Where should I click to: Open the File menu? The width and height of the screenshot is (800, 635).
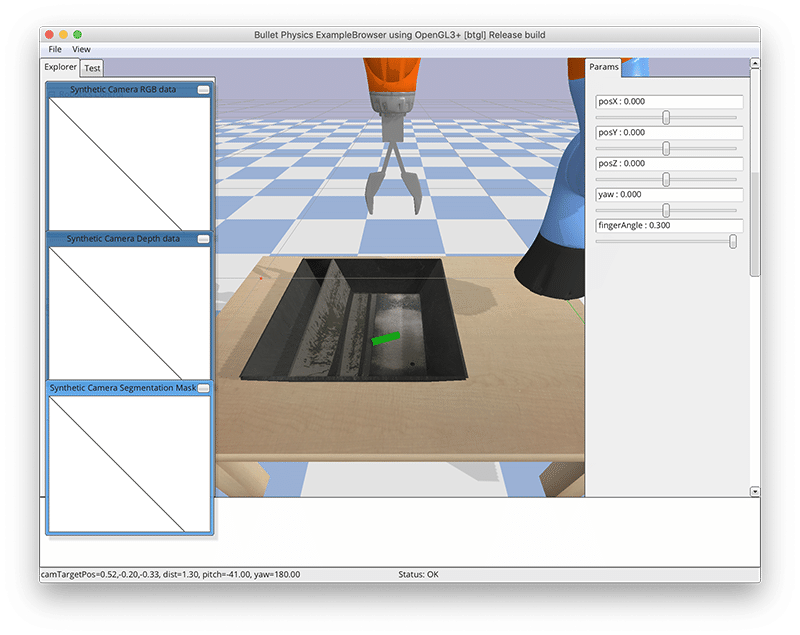[54, 48]
